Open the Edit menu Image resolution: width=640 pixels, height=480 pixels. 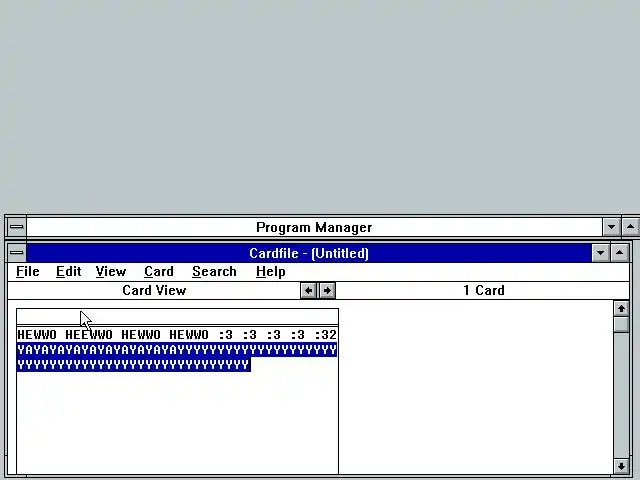click(69, 271)
